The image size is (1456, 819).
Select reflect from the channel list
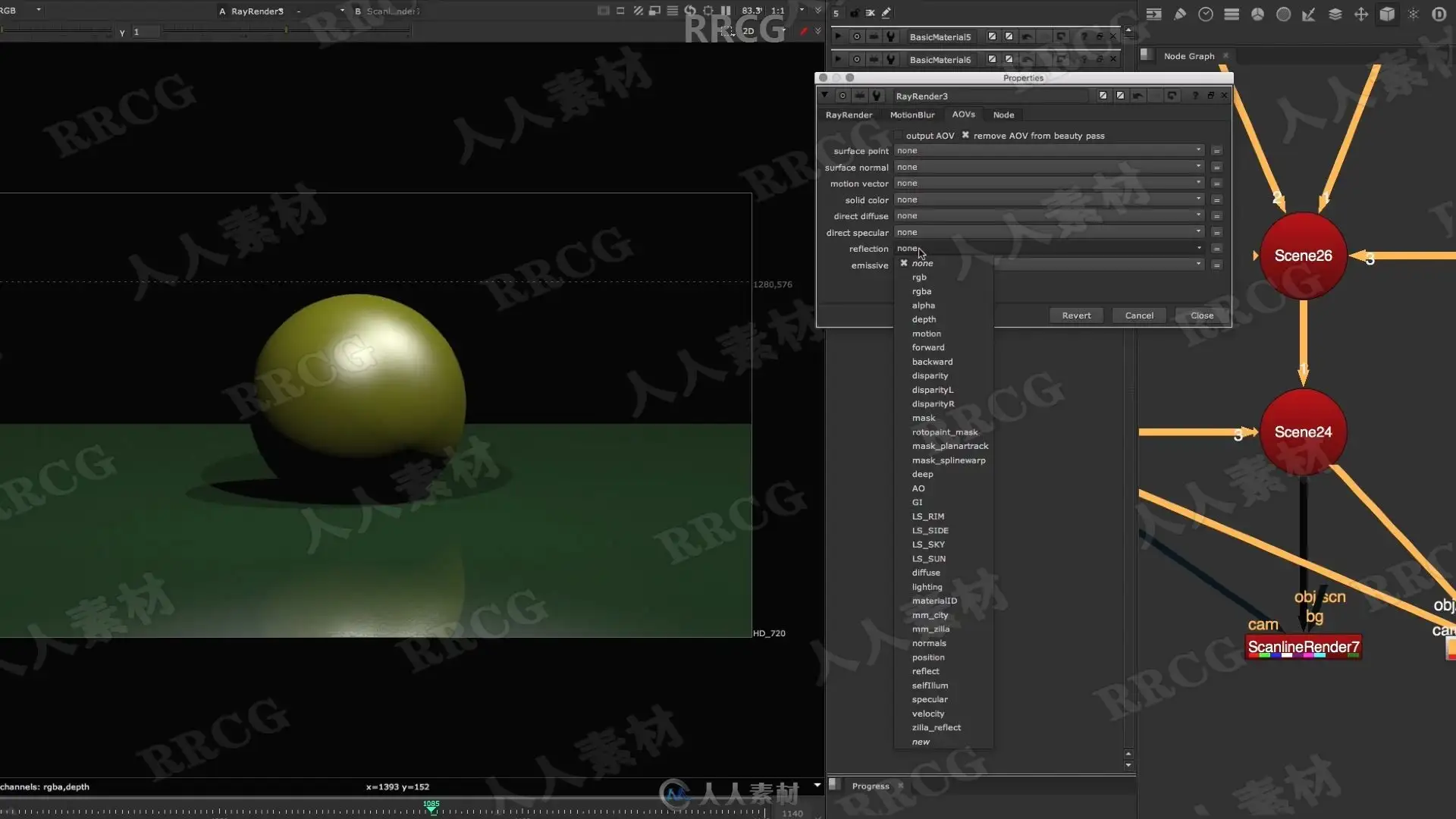pos(925,671)
